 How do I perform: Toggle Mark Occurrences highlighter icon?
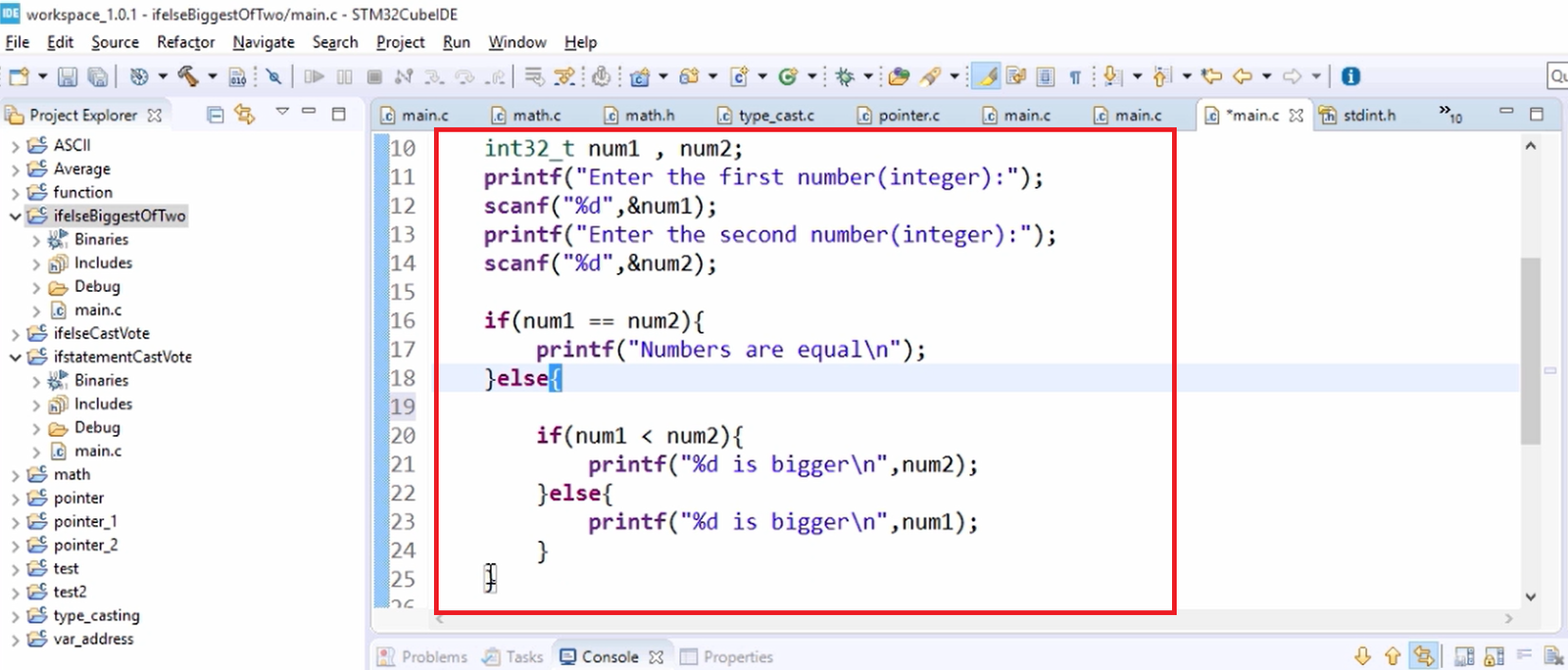pyautogui.click(x=988, y=76)
